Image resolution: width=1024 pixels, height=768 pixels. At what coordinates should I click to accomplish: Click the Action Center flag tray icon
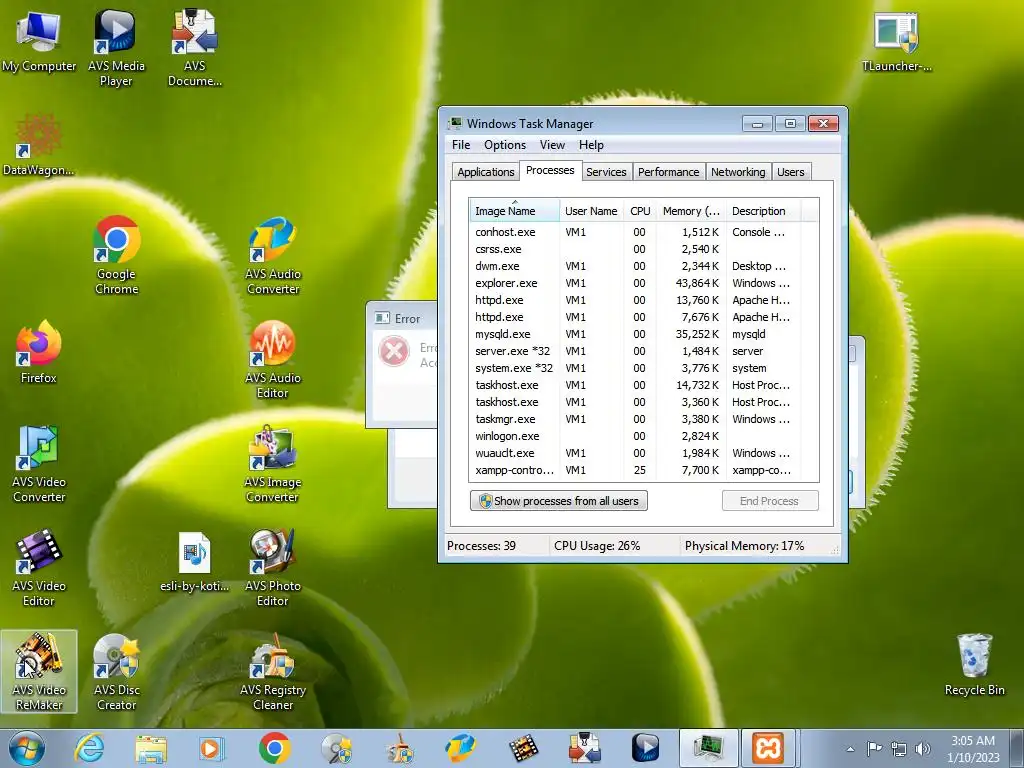click(874, 749)
